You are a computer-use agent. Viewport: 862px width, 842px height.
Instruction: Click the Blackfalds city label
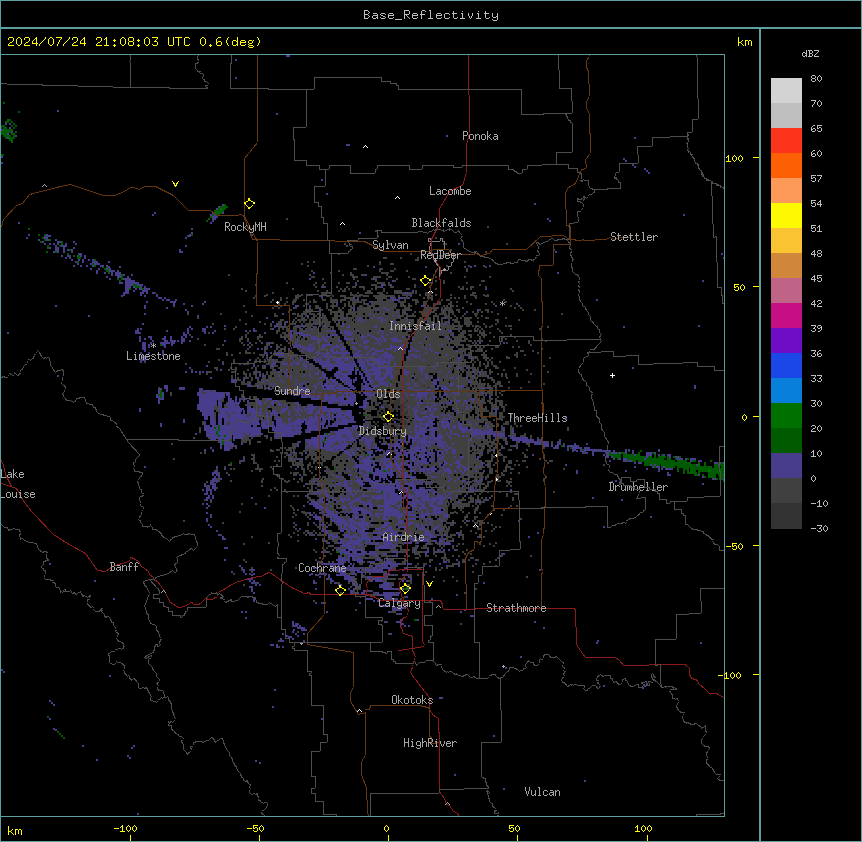pos(441,223)
